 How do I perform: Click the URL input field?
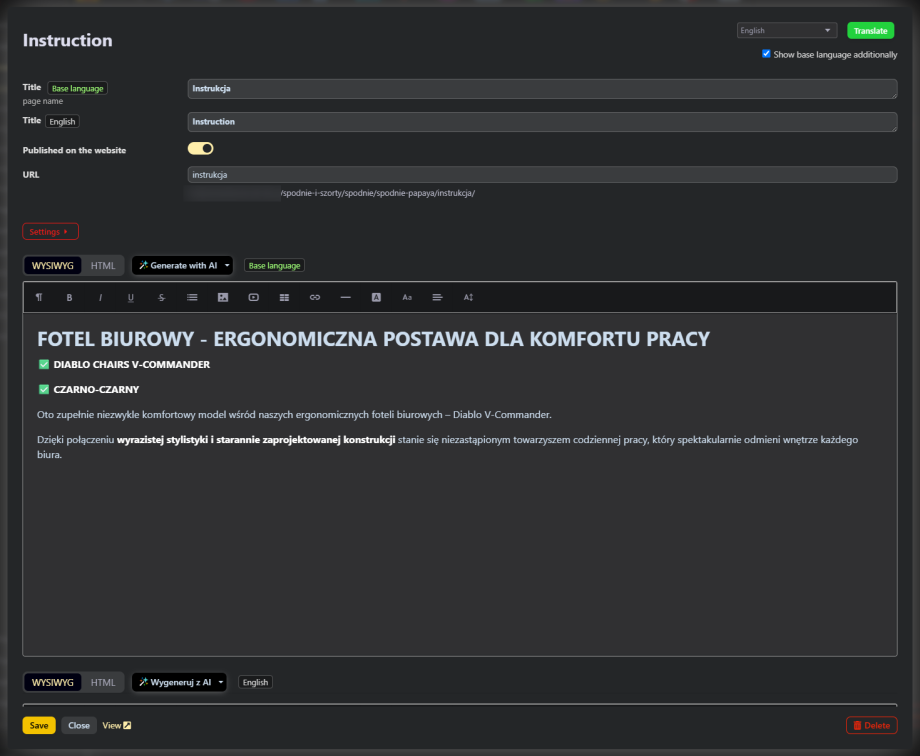(x=542, y=174)
